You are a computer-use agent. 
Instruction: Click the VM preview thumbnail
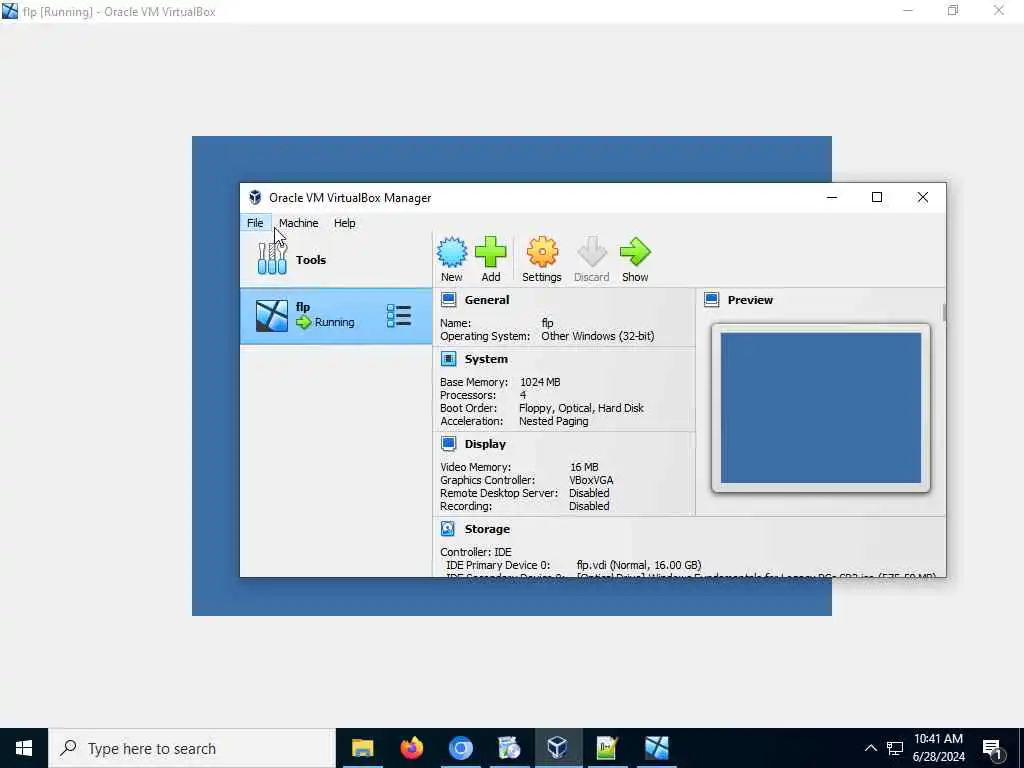pos(821,408)
